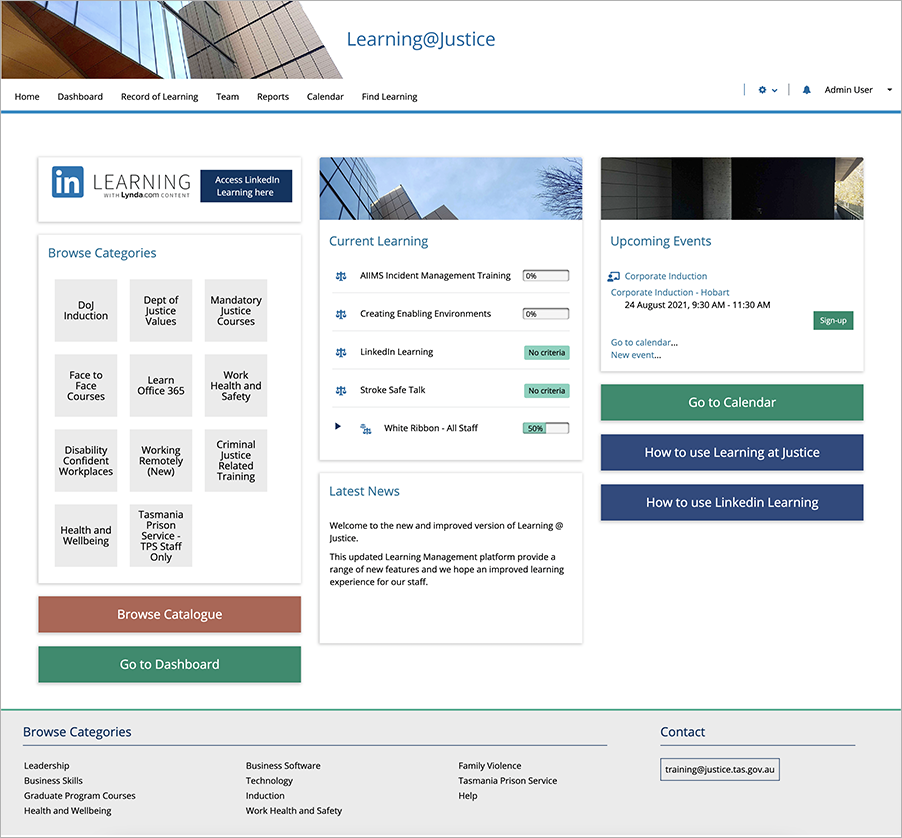Open the Learn Office 365 tile
The height and width of the screenshot is (838, 902).
[x=160, y=385]
